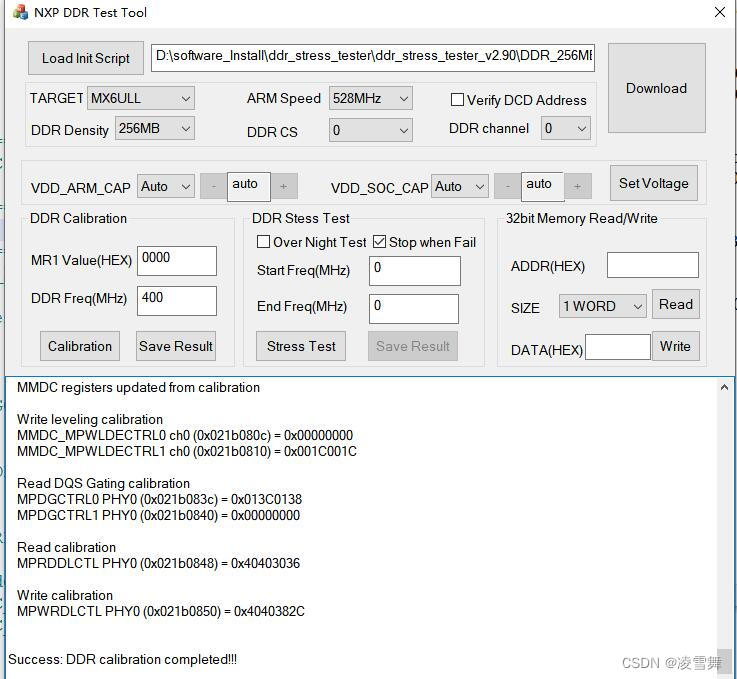Enable the Over Night Test checkbox
Screen dimensions: 737x679
tap(263, 242)
